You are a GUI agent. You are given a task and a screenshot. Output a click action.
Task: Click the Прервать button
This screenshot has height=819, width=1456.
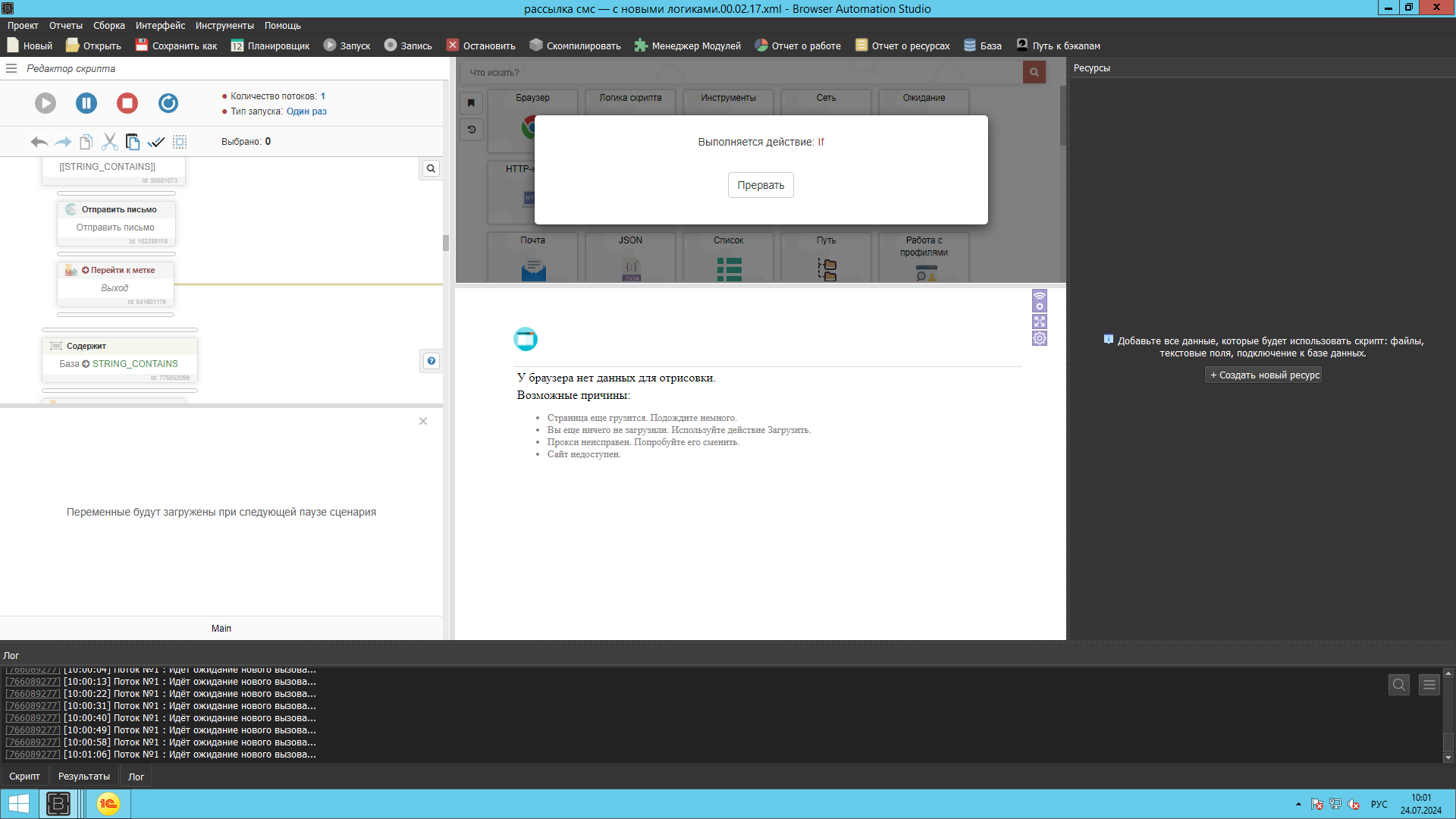761,185
